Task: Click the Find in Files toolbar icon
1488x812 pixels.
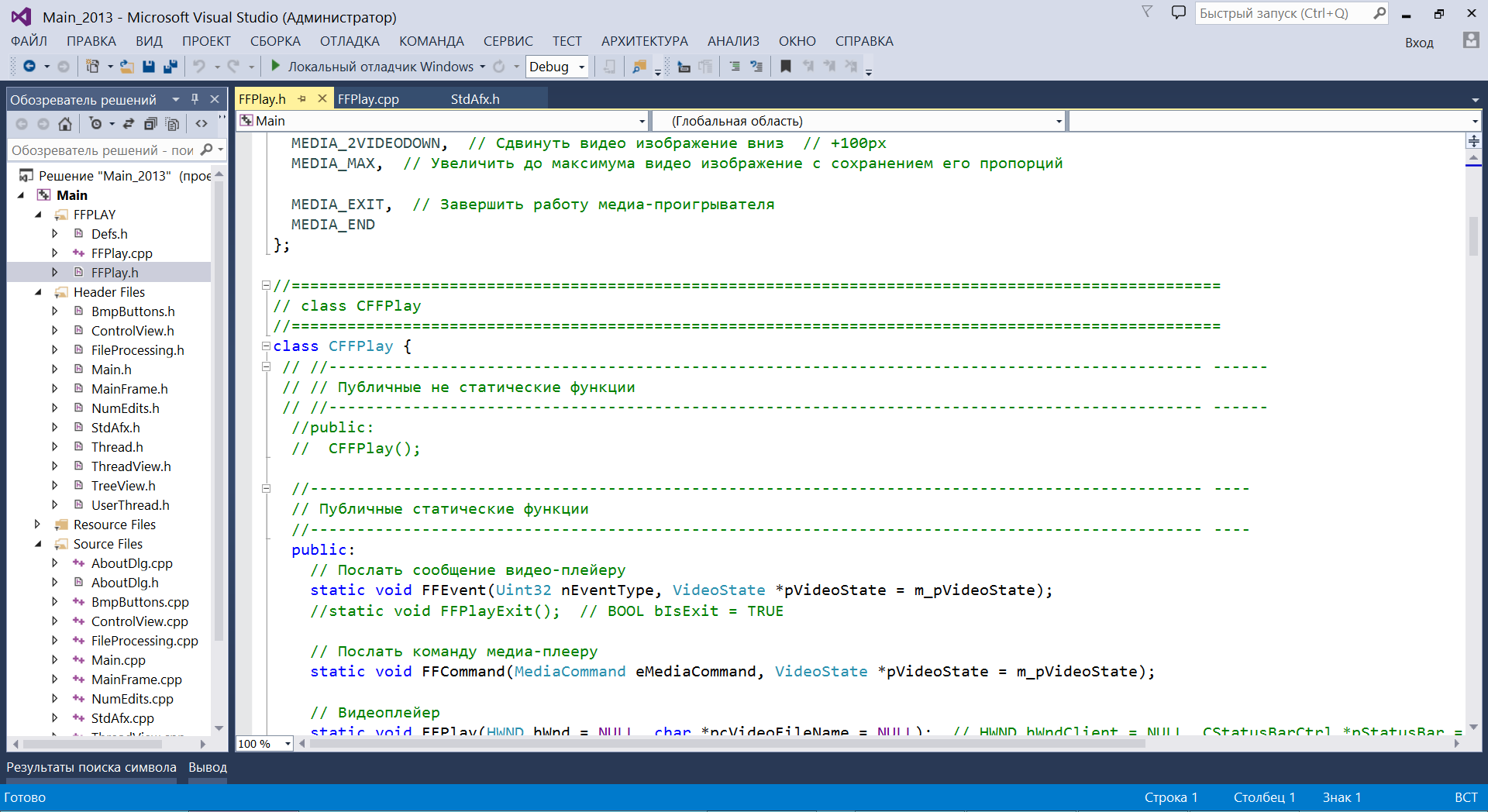Action: tap(639, 67)
